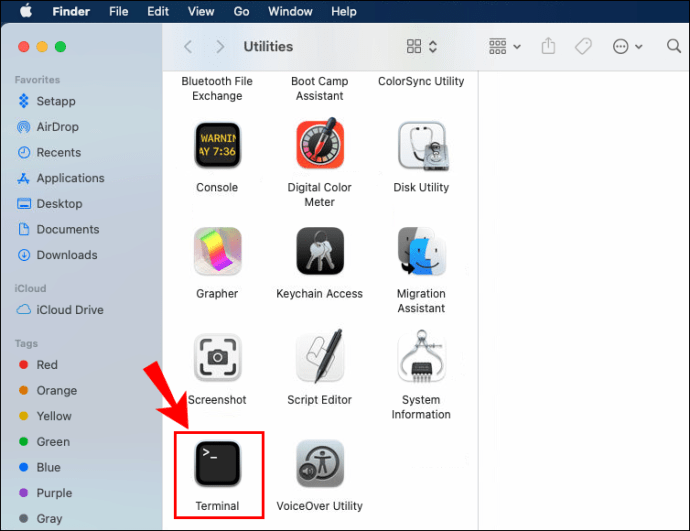
Task: Select the Green tag
Action: point(44,441)
